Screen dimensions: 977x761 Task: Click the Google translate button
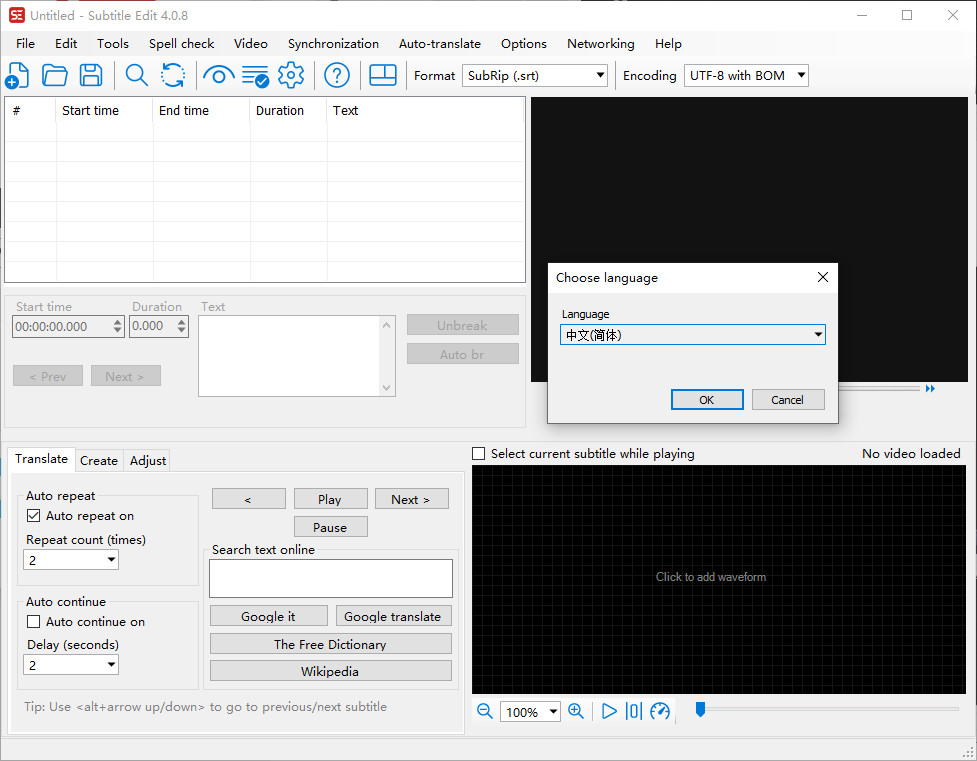pyautogui.click(x=392, y=617)
